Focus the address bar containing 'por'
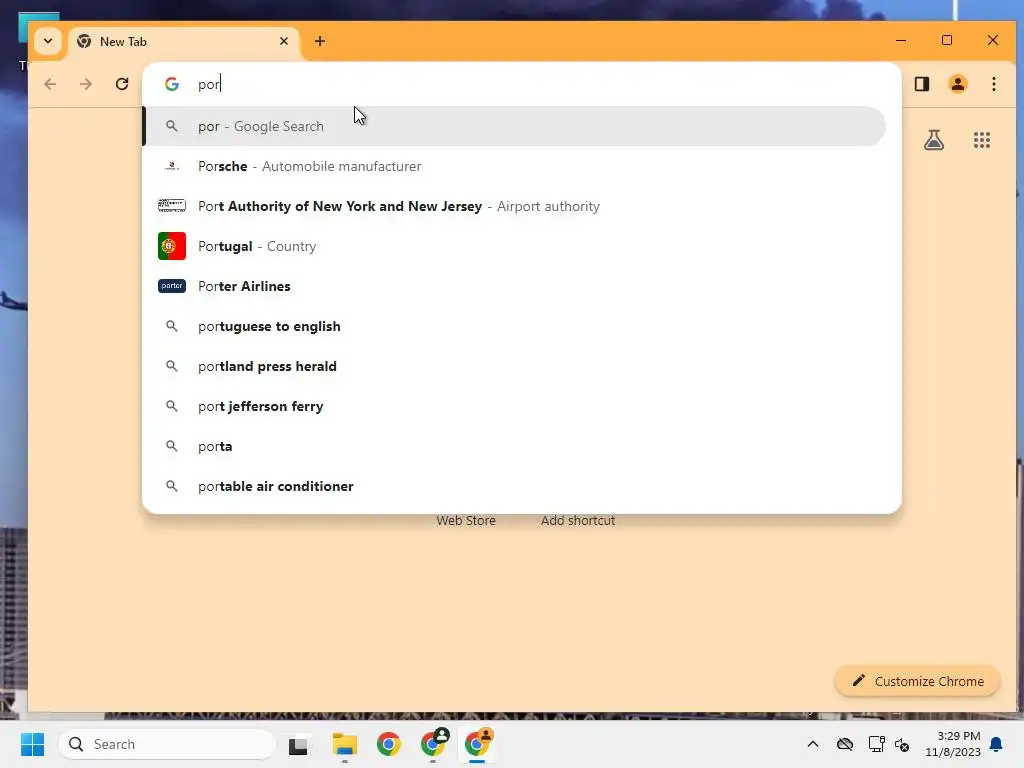 pyautogui.click(x=522, y=84)
